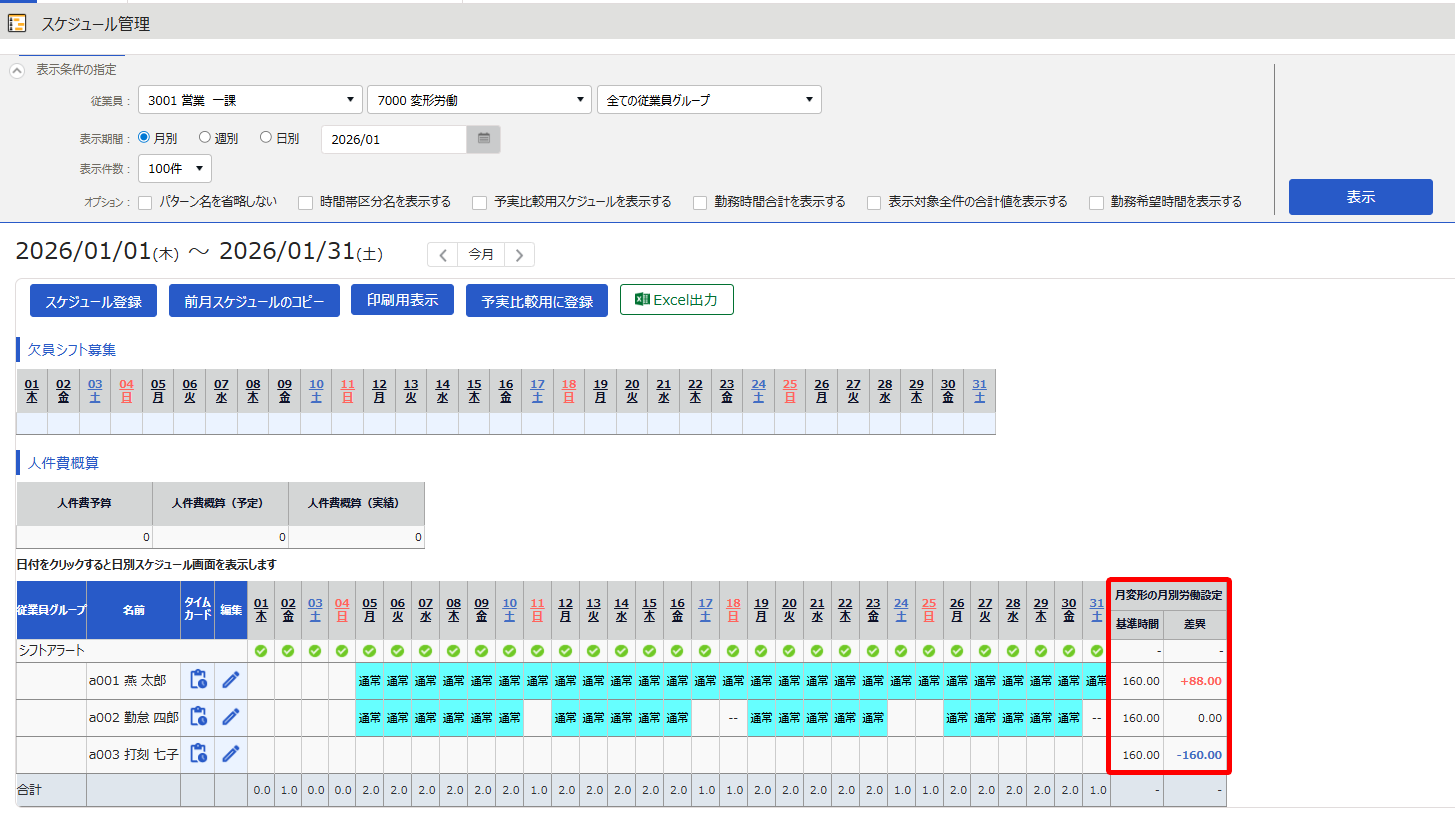Image resolution: width=1455 pixels, height=827 pixels.
Task: Enable 表示対象全件の合計値を表示する option
Action: coord(874,202)
